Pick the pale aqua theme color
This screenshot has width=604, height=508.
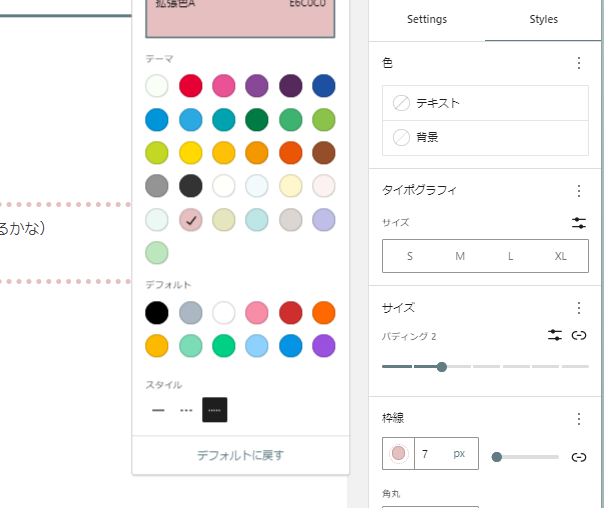click(257, 220)
